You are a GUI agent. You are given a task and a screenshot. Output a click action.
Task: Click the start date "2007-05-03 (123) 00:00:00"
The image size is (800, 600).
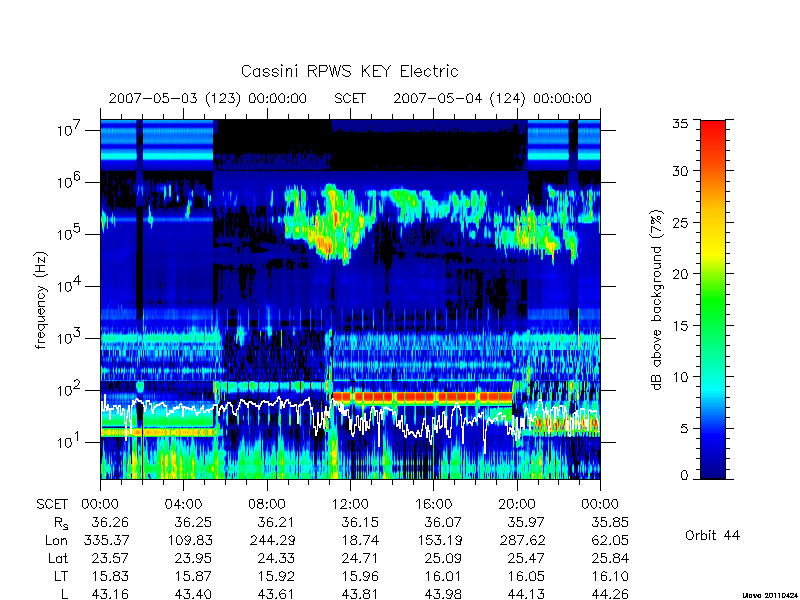pos(208,98)
